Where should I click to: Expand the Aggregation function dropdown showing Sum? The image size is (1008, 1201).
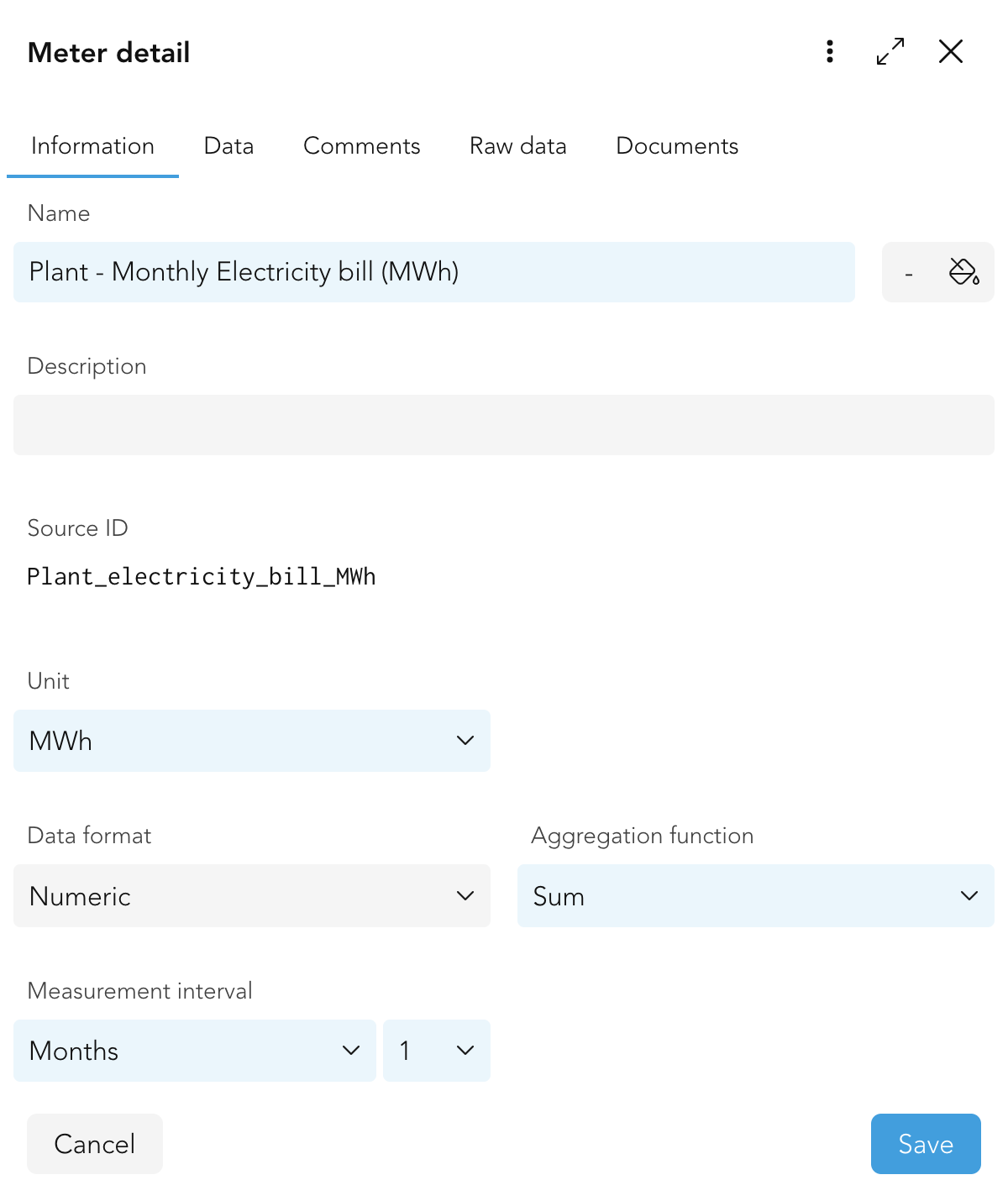click(756, 896)
